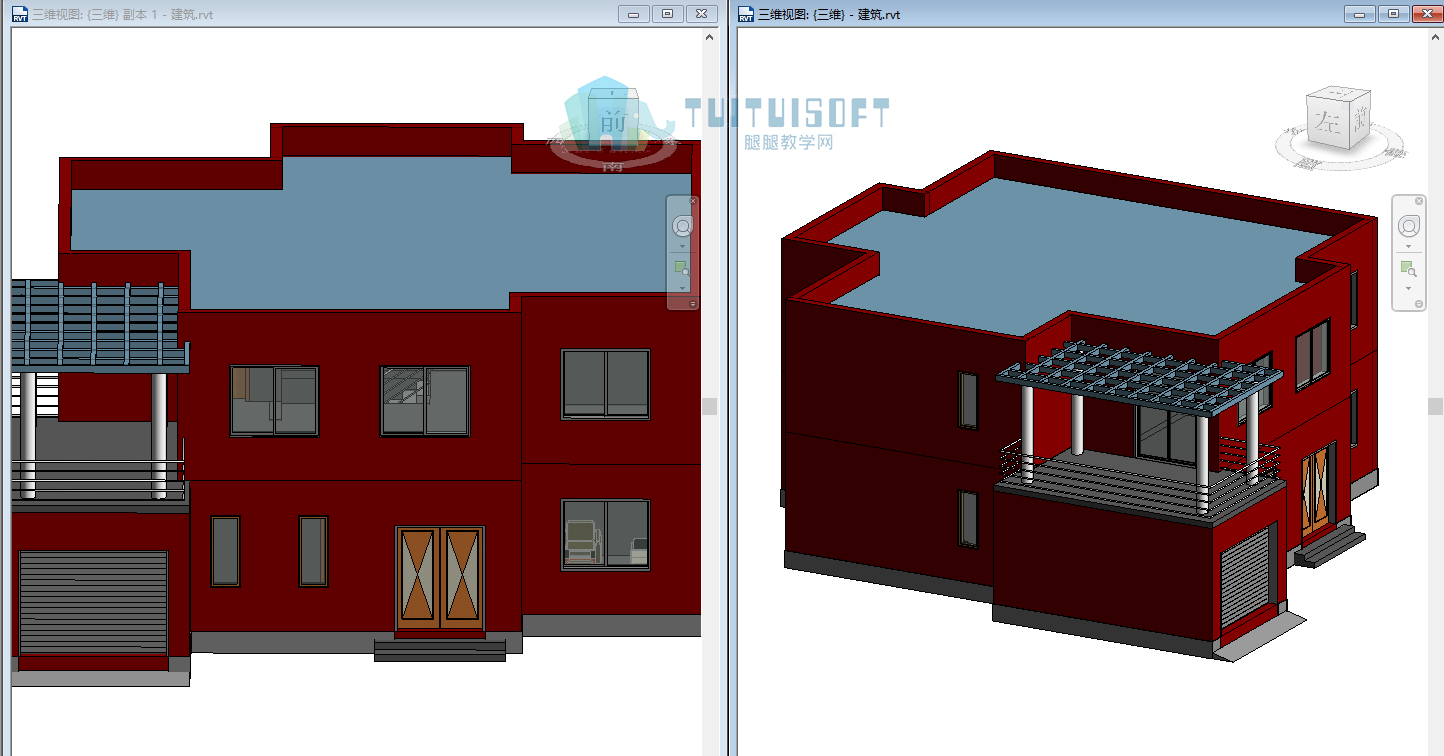Viewport: 1444px width, 756px height.
Task: Select the garage roller door in the left view
Action: coord(93,602)
